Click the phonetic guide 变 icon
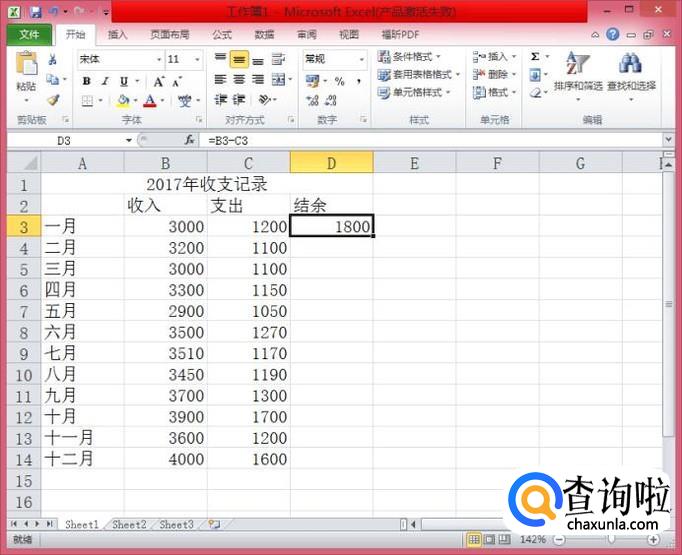The width and height of the screenshot is (682, 555). click(185, 101)
